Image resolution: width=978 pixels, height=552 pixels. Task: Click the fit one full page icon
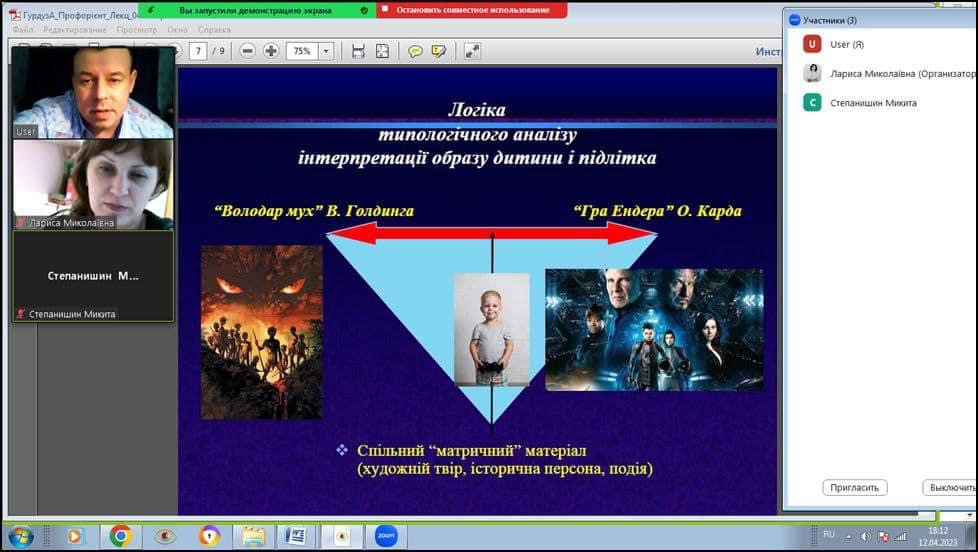pyautogui.click(x=382, y=51)
